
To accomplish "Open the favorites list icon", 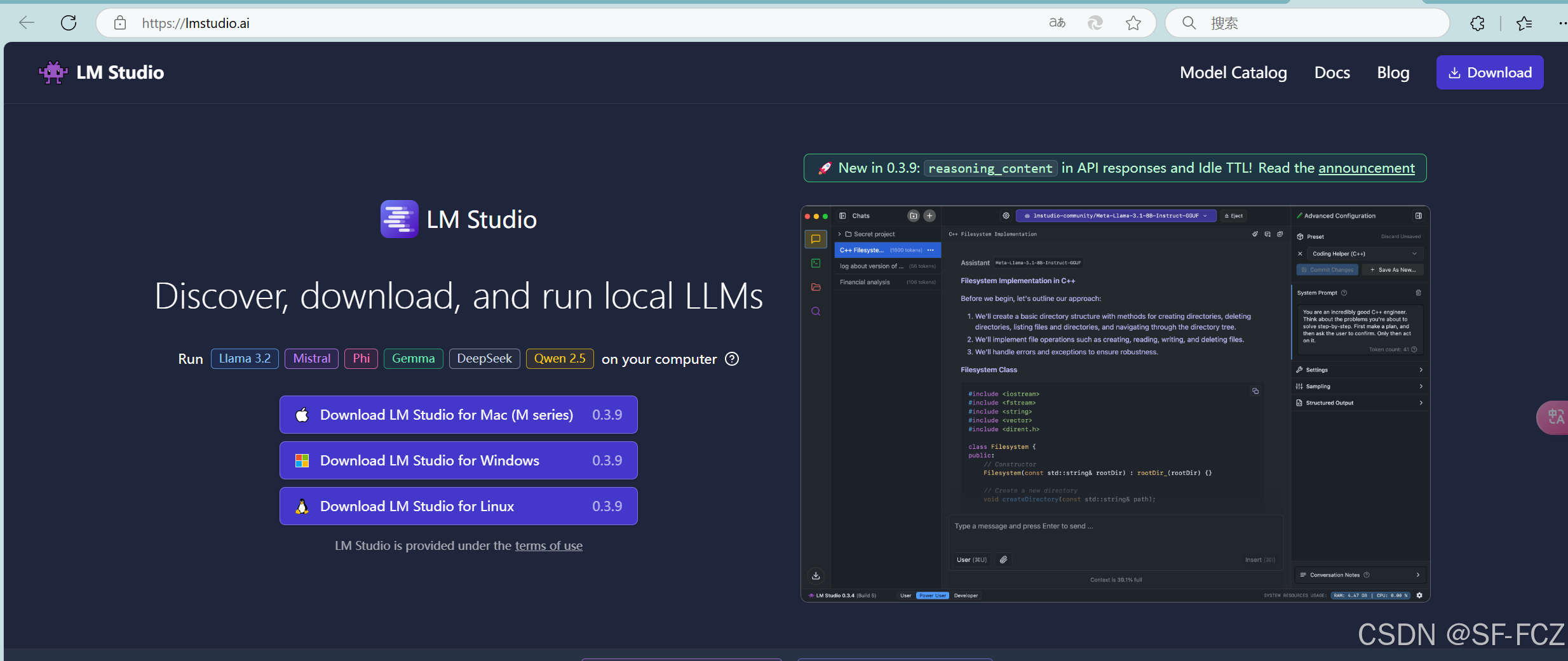I will pos(1524,23).
